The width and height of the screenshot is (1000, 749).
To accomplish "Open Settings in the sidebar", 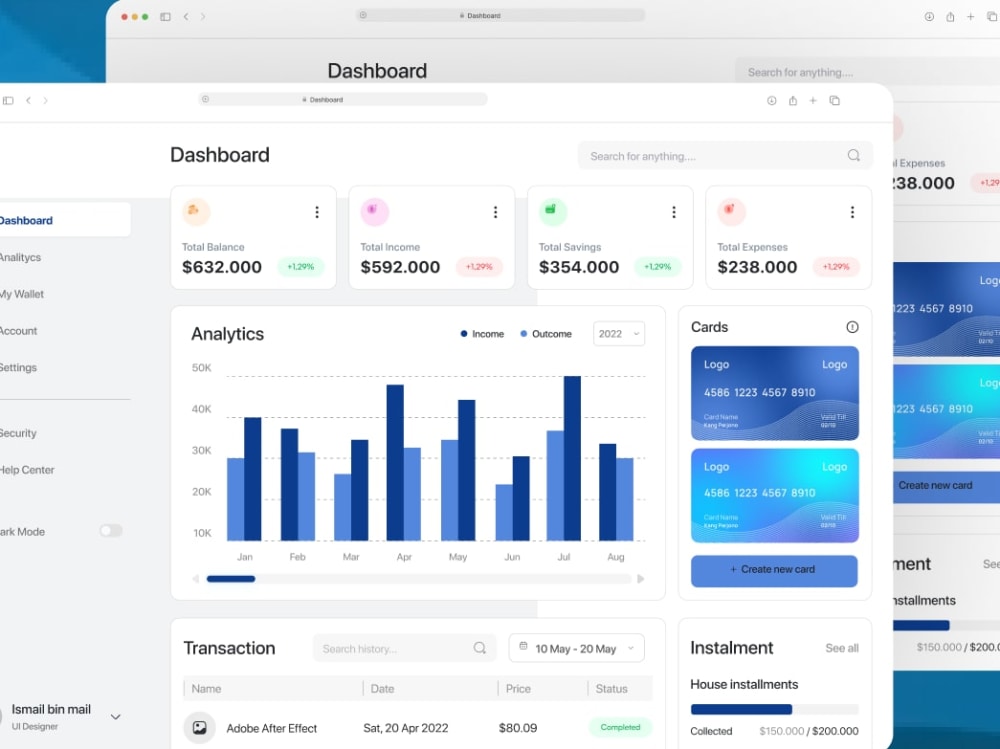I will pyautogui.click(x=18, y=367).
